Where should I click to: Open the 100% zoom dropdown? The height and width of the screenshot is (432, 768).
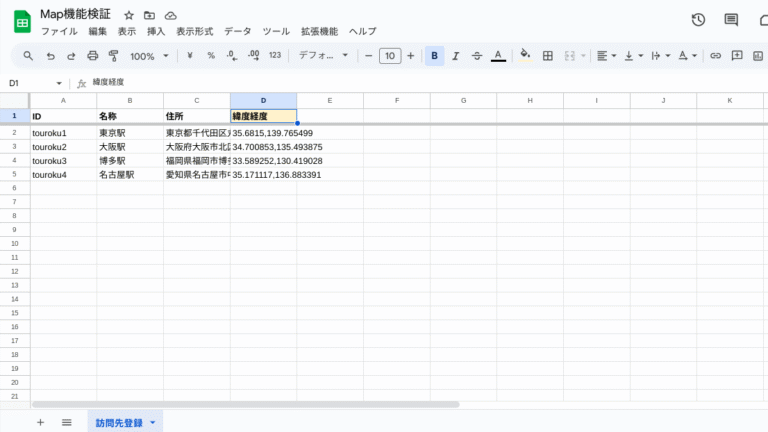[149, 56]
